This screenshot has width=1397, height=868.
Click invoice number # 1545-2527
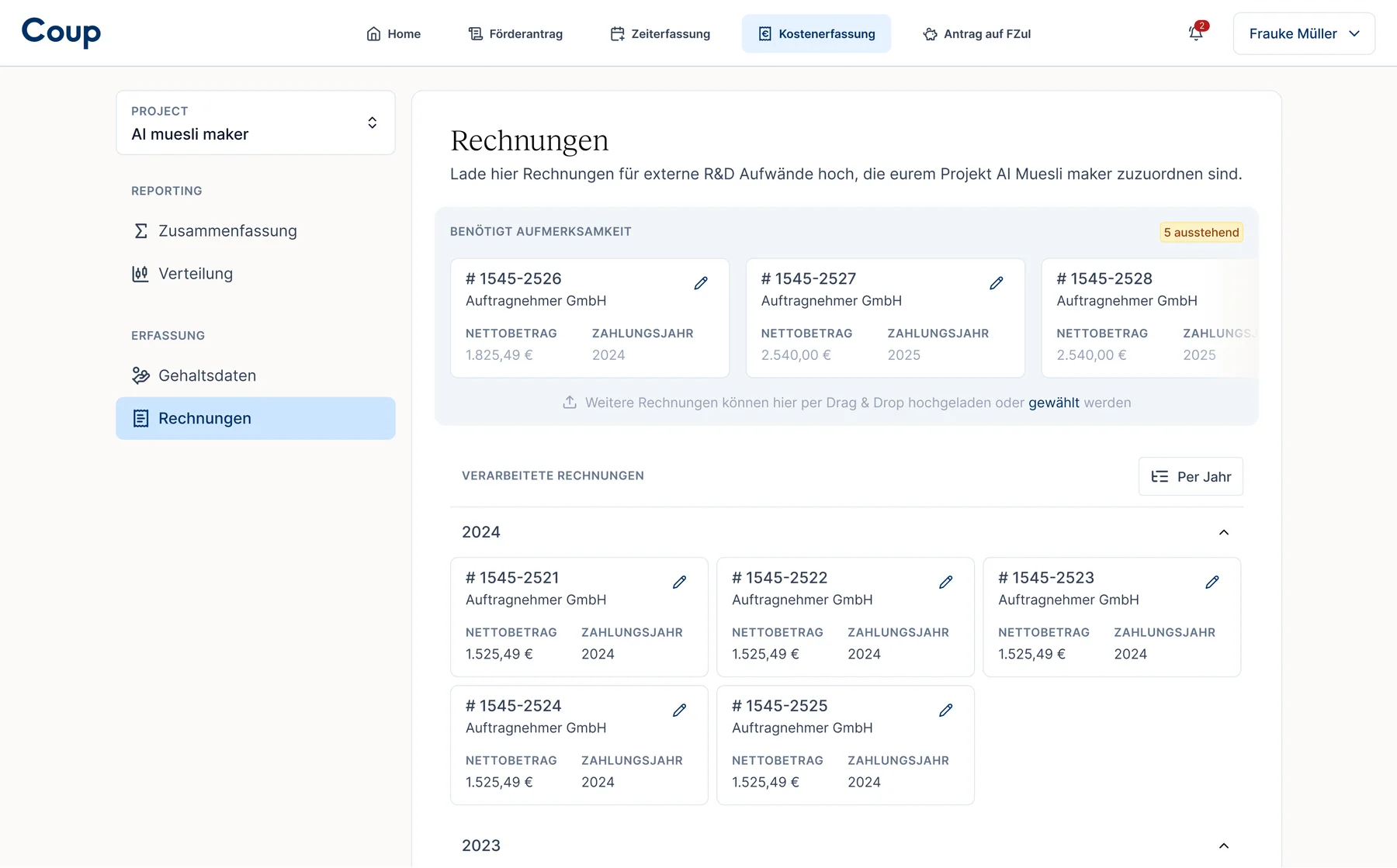coord(809,278)
